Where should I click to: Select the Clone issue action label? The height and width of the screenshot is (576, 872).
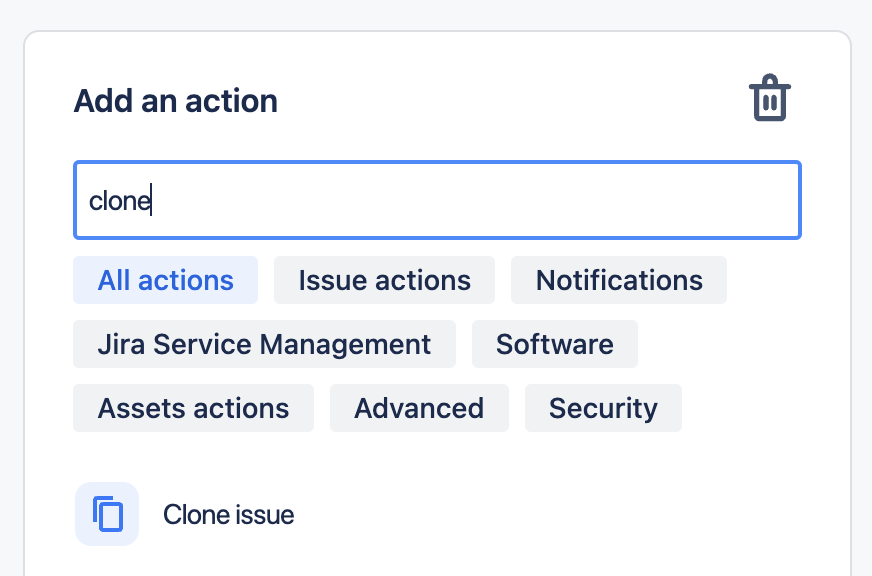coord(229,515)
